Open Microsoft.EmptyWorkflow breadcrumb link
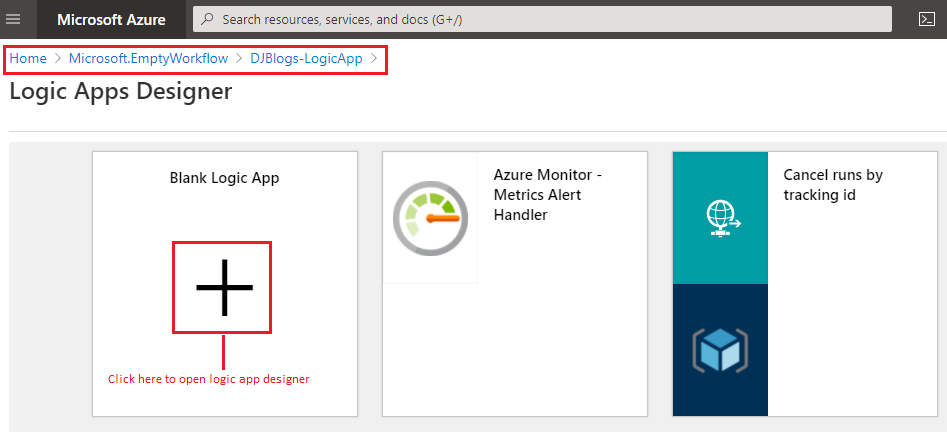947x432 pixels. point(149,59)
